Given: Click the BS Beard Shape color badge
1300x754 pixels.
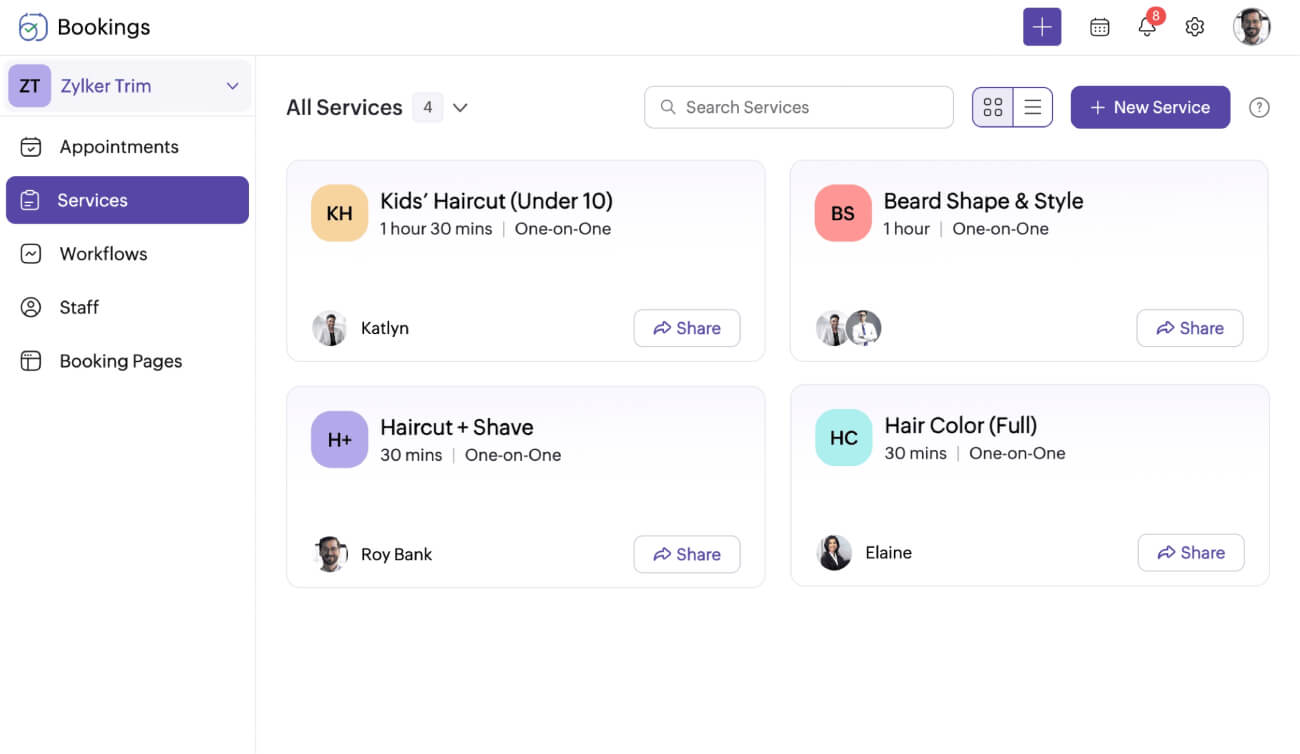Looking at the screenshot, I should [843, 213].
